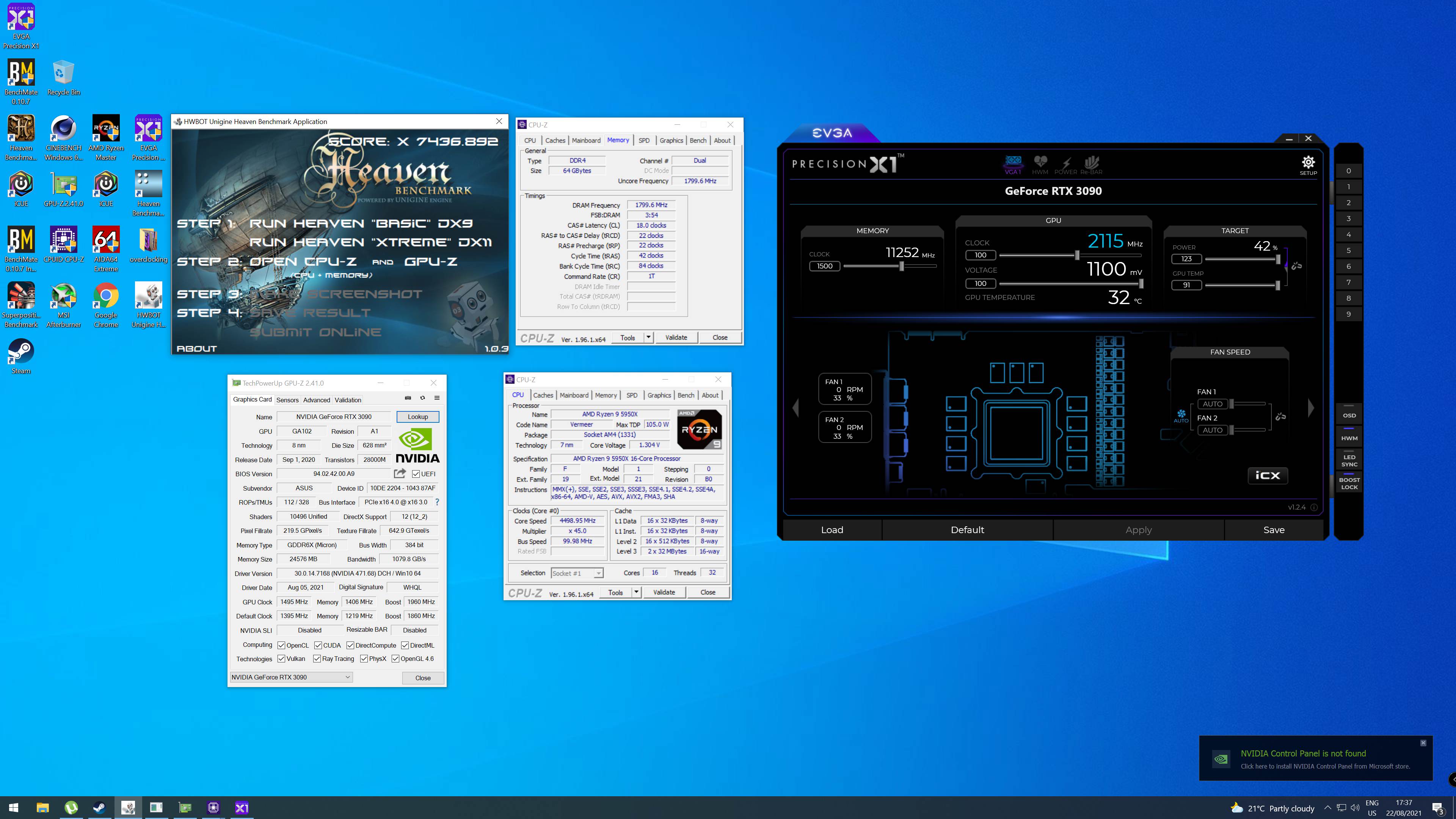The height and width of the screenshot is (819, 1456).
Task: Open the Re-BAR icon in Precision X1
Action: click(x=1092, y=165)
